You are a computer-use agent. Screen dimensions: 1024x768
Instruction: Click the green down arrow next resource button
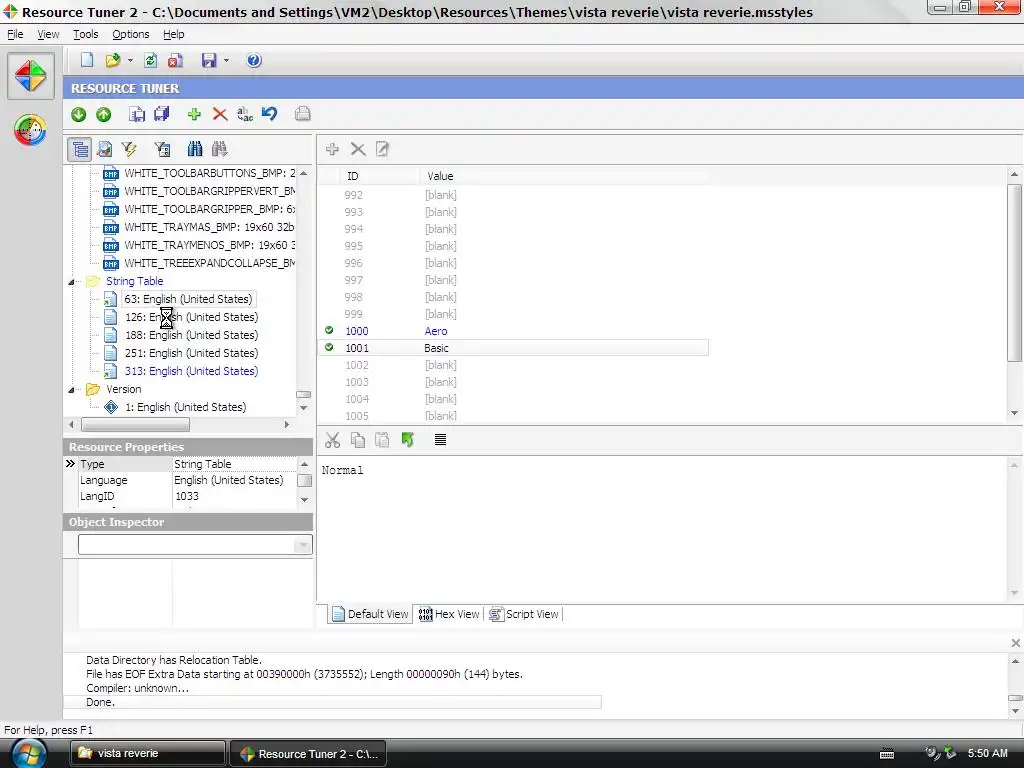(78, 114)
